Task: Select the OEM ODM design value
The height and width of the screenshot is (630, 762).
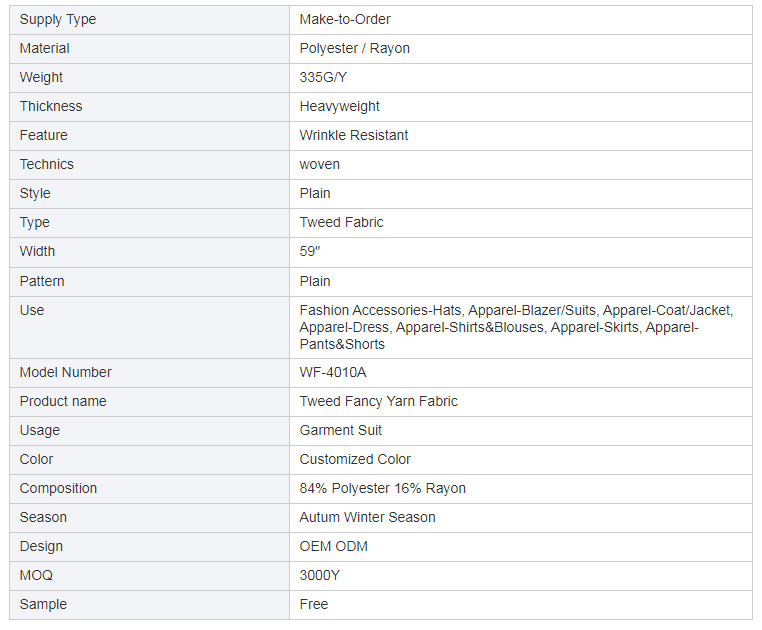Action: click(333, 546)
